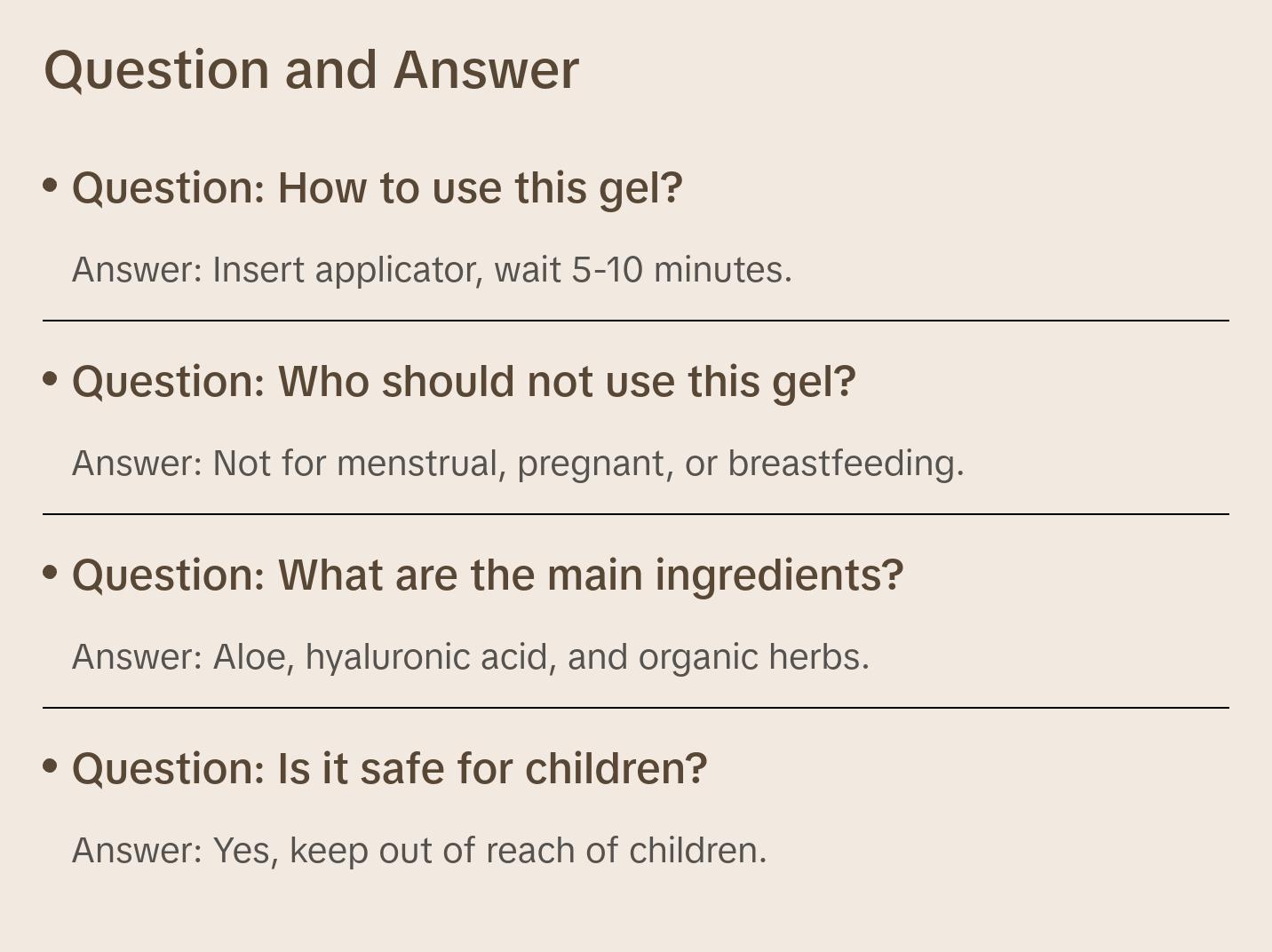This screenshot has height=952, width=1272.
Task: Click the answer listing aloe and organic herbs
Action: 471,657
